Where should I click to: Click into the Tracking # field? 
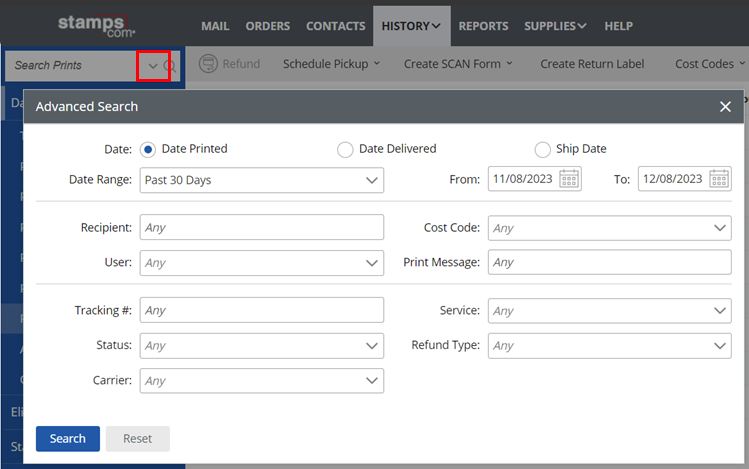tap(261, 311)
